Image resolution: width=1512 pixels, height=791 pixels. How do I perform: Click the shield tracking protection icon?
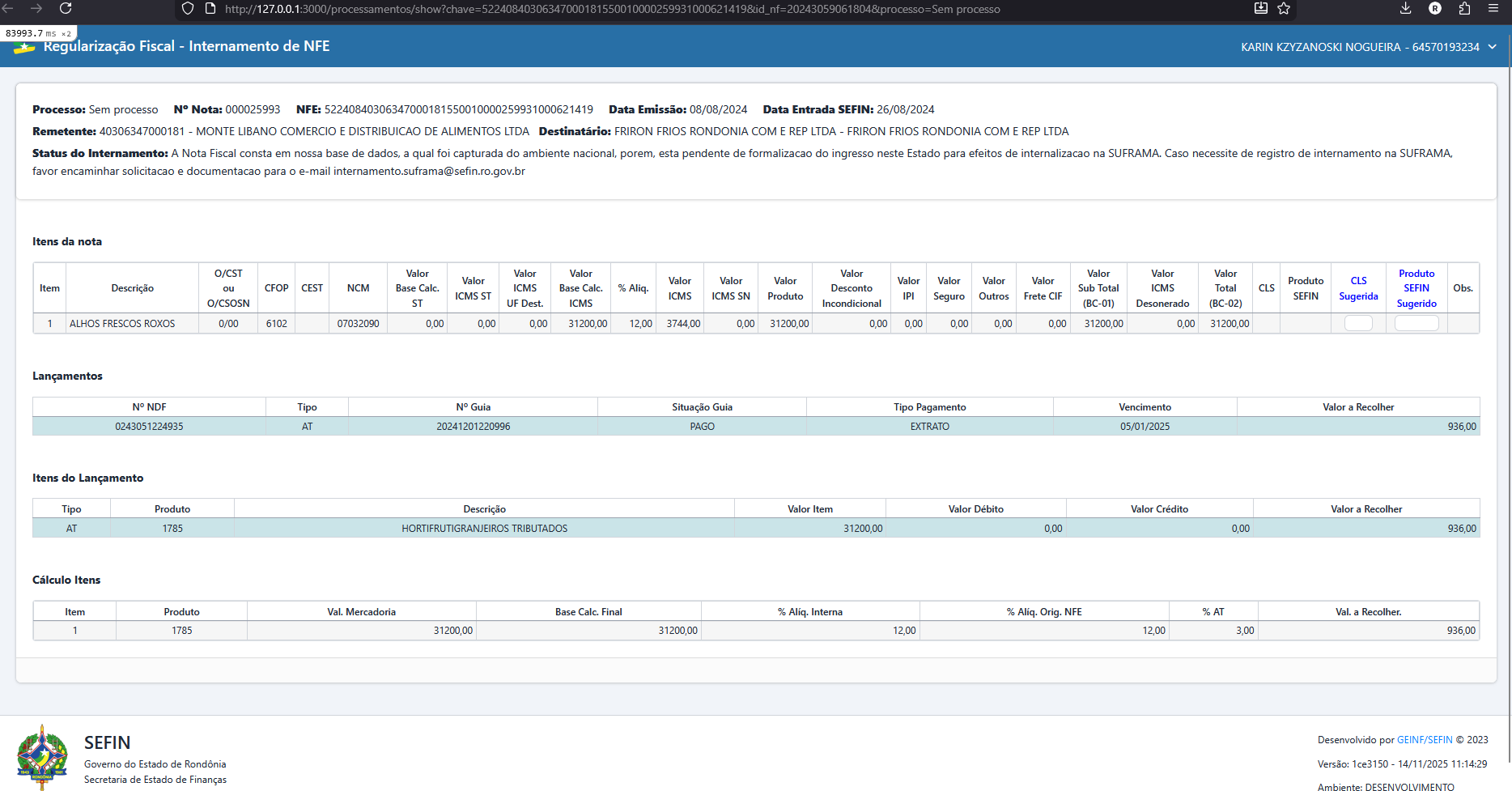[x=188, y=9]
